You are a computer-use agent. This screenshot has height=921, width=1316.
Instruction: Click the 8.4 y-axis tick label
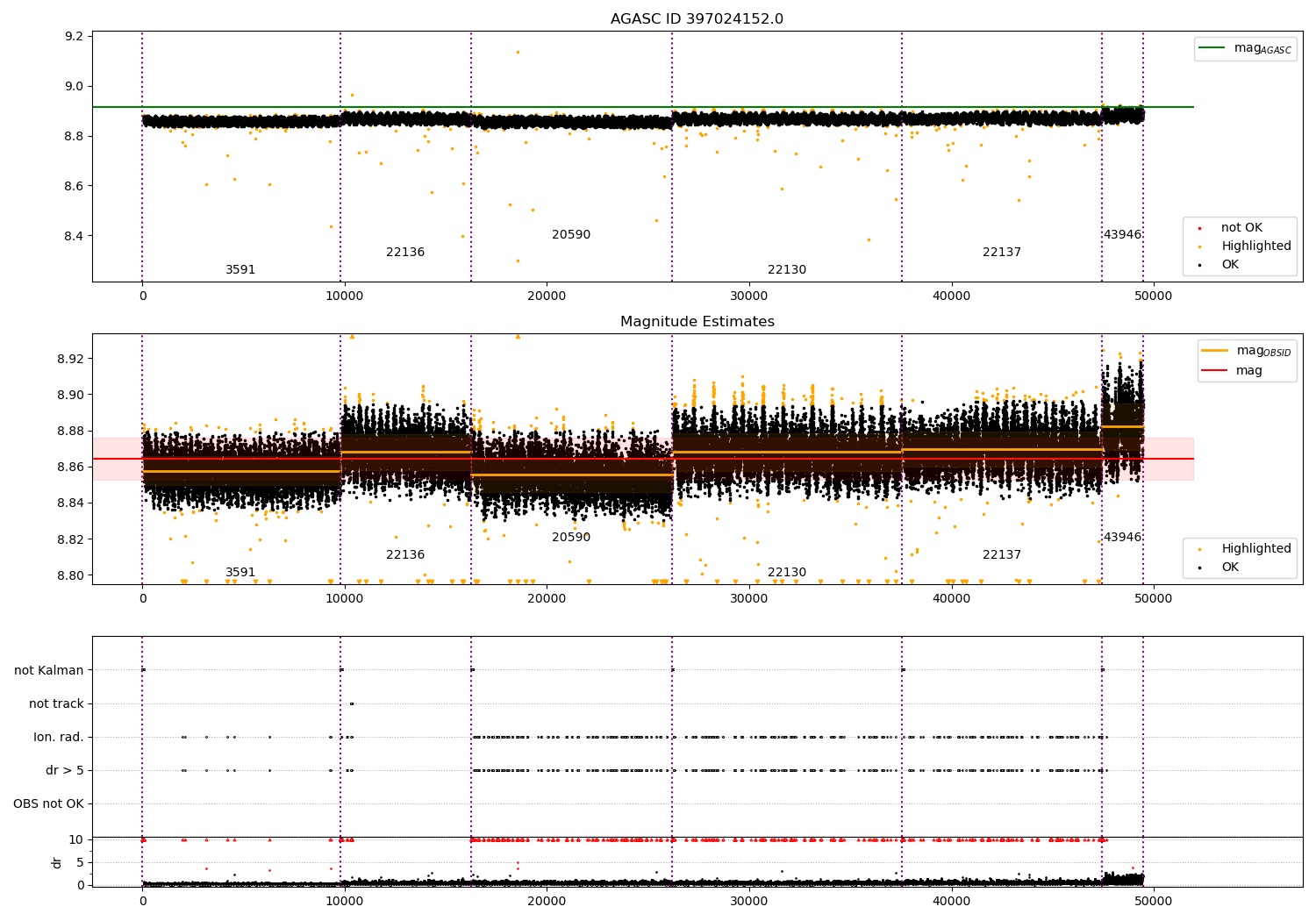click(x=75, y=237)
